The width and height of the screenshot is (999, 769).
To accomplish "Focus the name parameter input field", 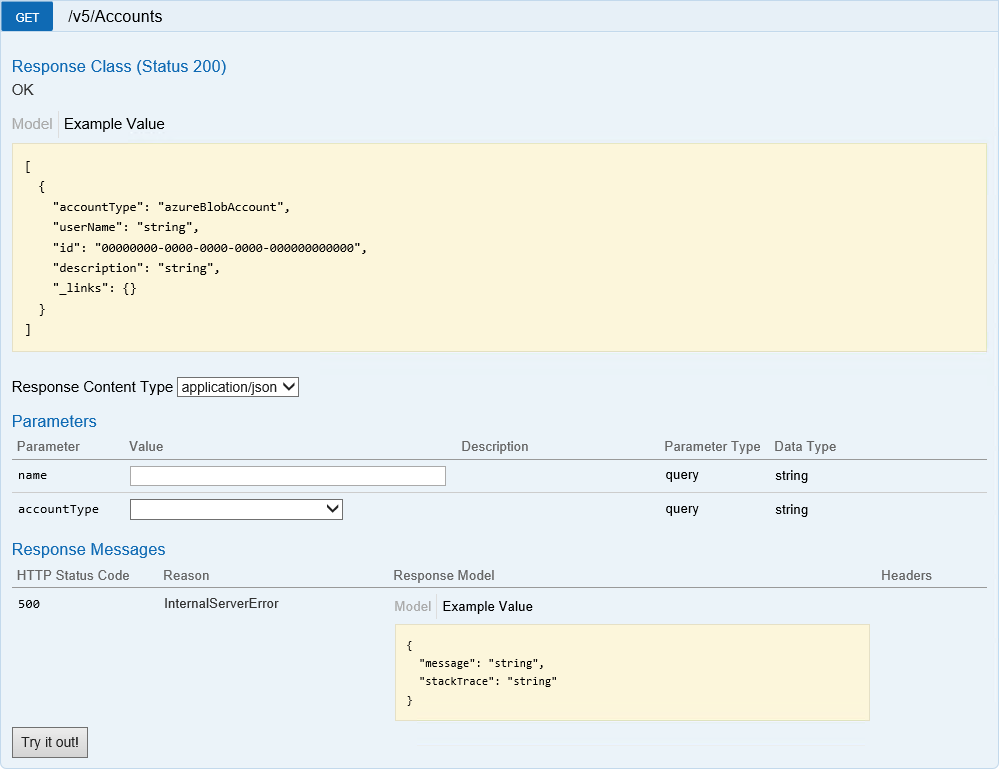I will pyautogui.click(x=288, y=476).
